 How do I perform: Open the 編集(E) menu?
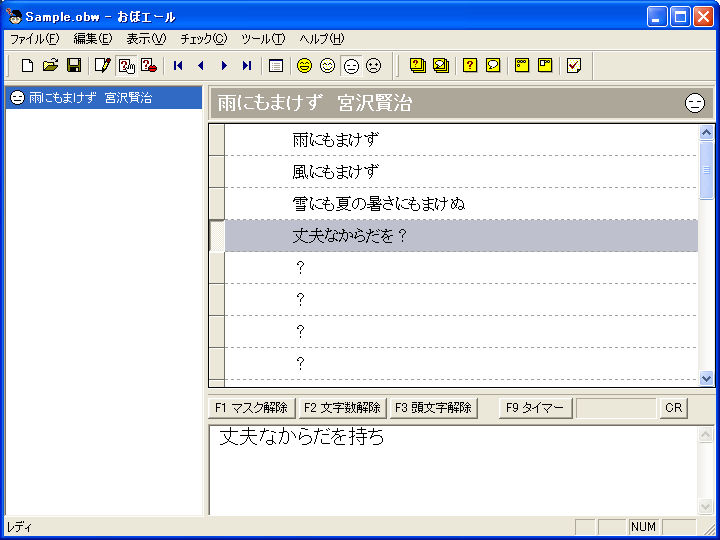[93, 39]
